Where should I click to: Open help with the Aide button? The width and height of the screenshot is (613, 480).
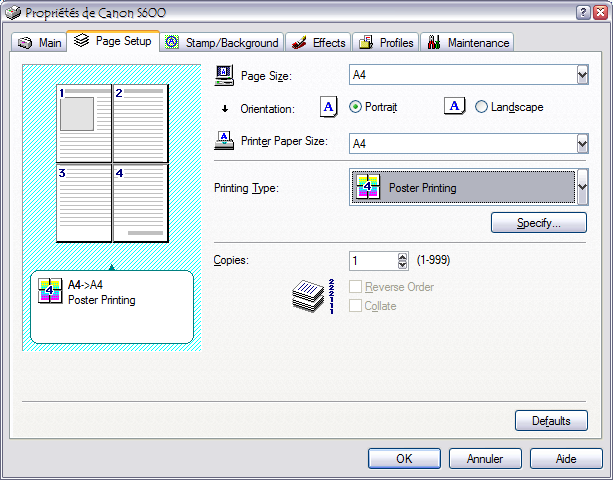click(x=566, y=459)
